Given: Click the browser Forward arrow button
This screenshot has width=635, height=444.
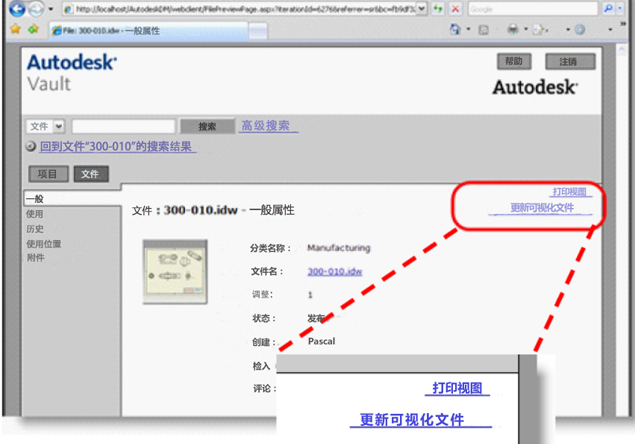Looking at the screenshot, I should [x=36, y=9].
